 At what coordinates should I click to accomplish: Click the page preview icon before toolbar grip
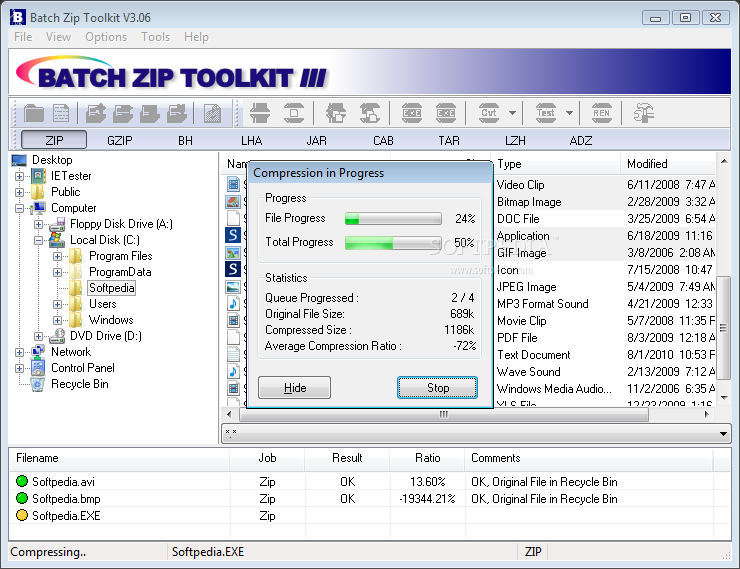212,113
